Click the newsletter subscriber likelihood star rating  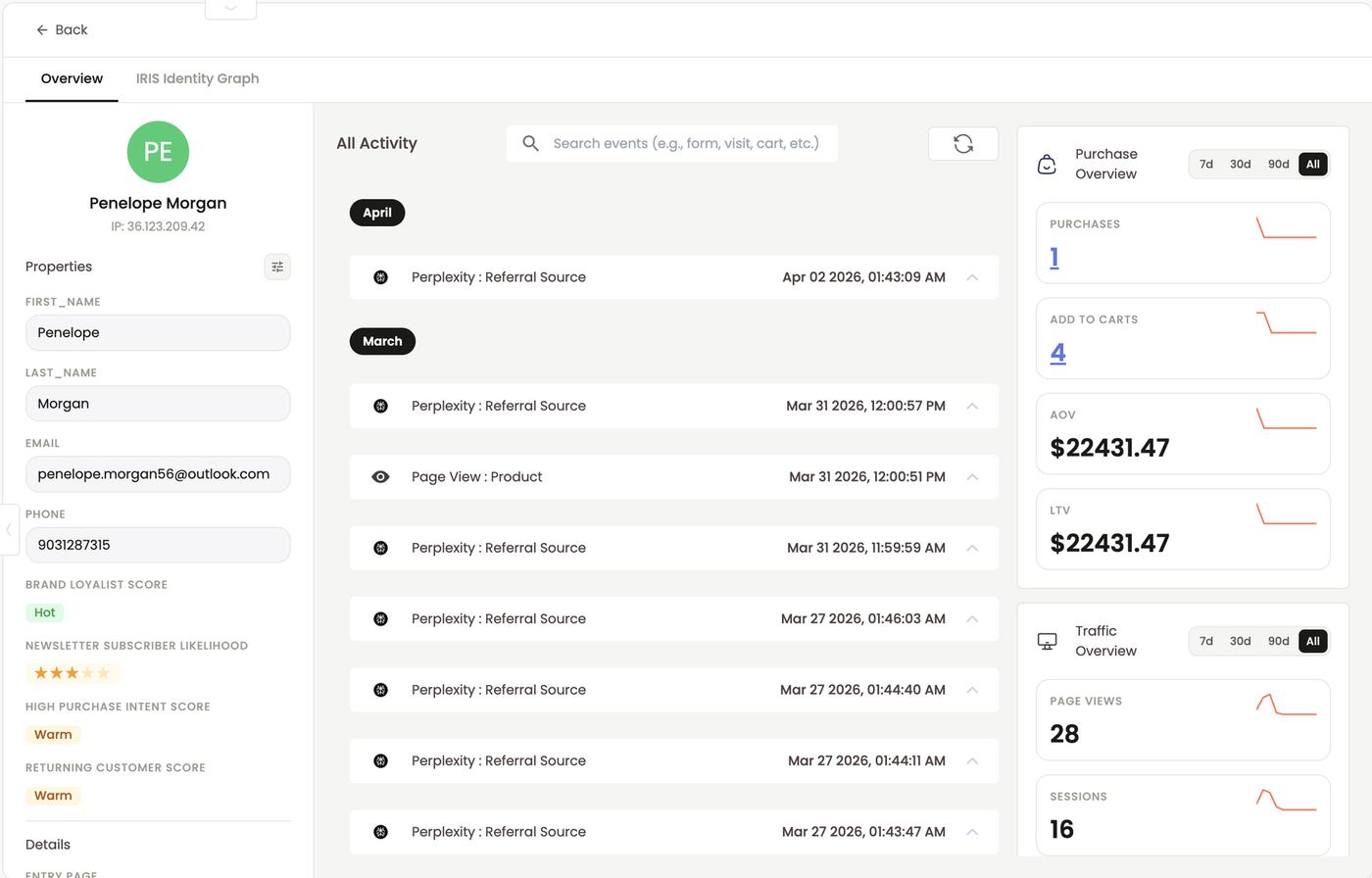pos(73,673)
